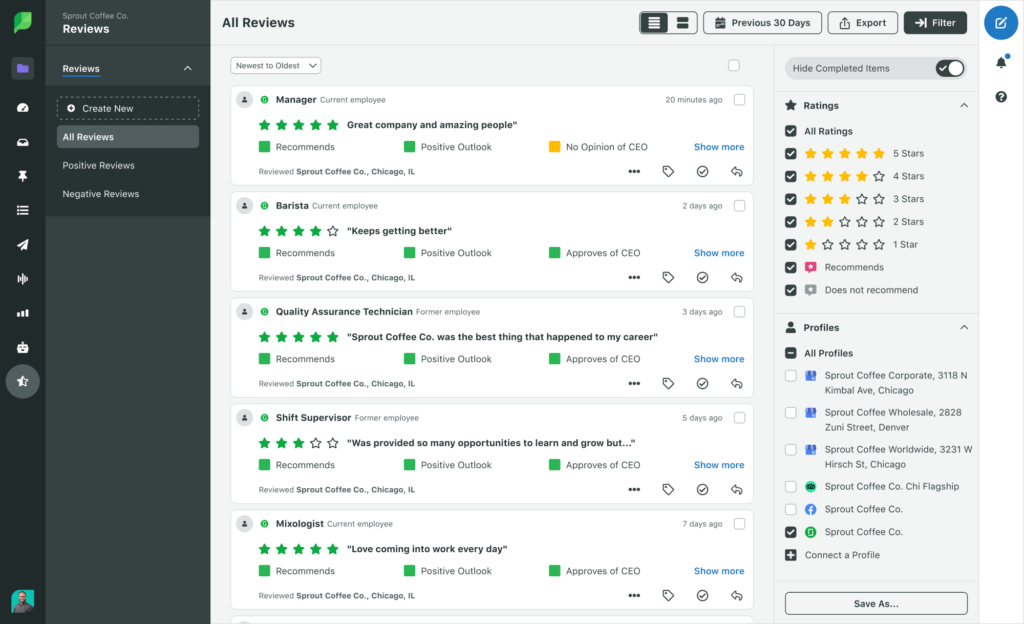Click the blue compose pencil button

pyautogui.click(x=1001, y=23)
